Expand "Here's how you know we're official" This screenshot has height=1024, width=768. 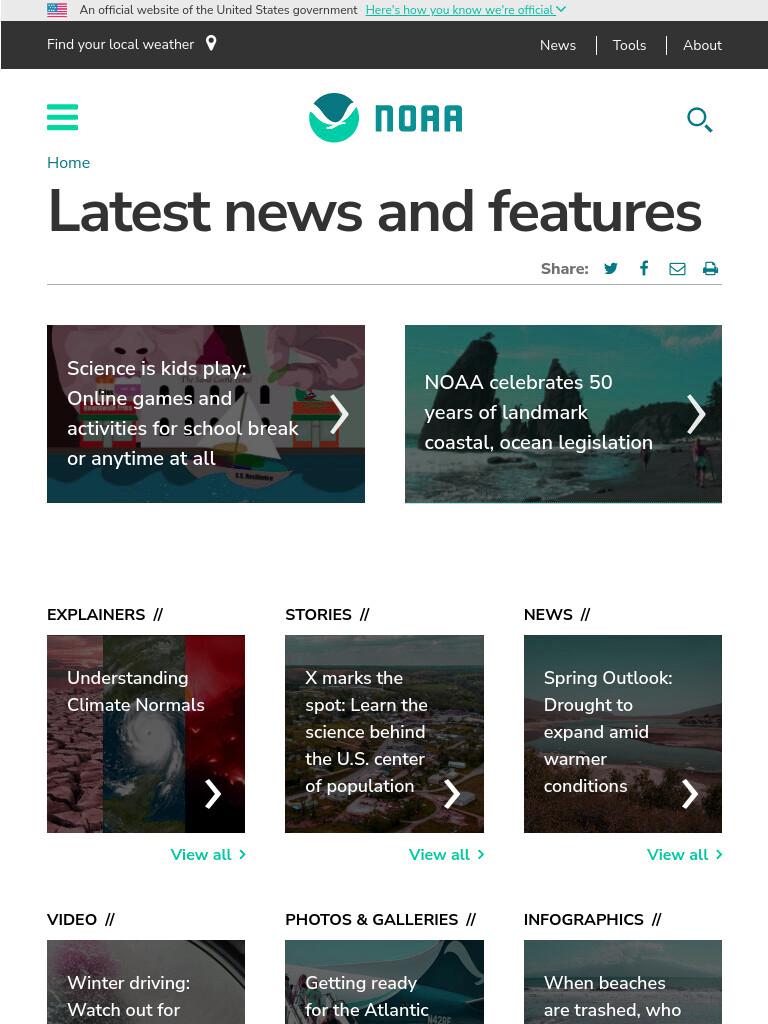click(466, 10)
